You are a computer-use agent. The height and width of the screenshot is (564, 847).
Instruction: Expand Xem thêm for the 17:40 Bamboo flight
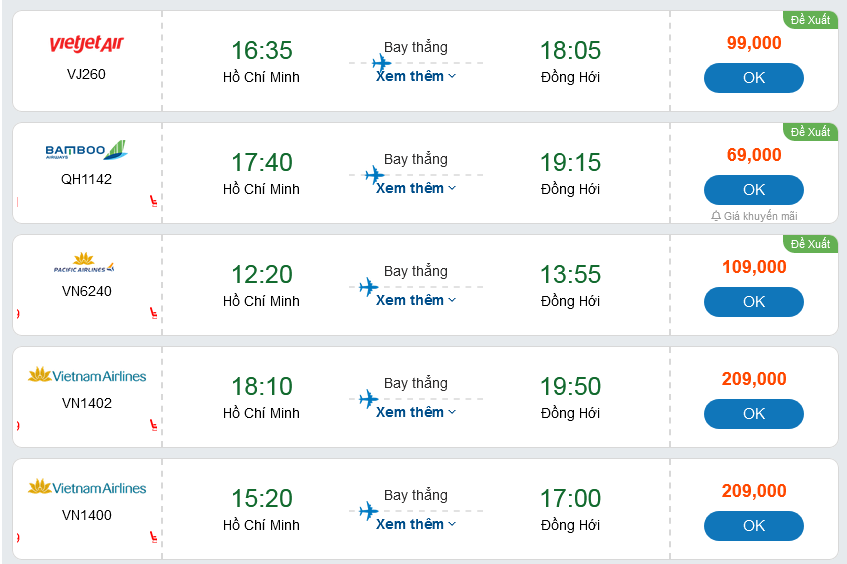pos(416,188)
